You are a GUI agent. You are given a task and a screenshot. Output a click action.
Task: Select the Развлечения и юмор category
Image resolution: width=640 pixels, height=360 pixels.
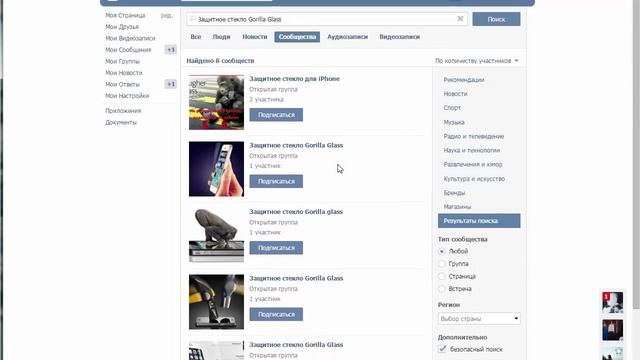[x=473, y=164]
